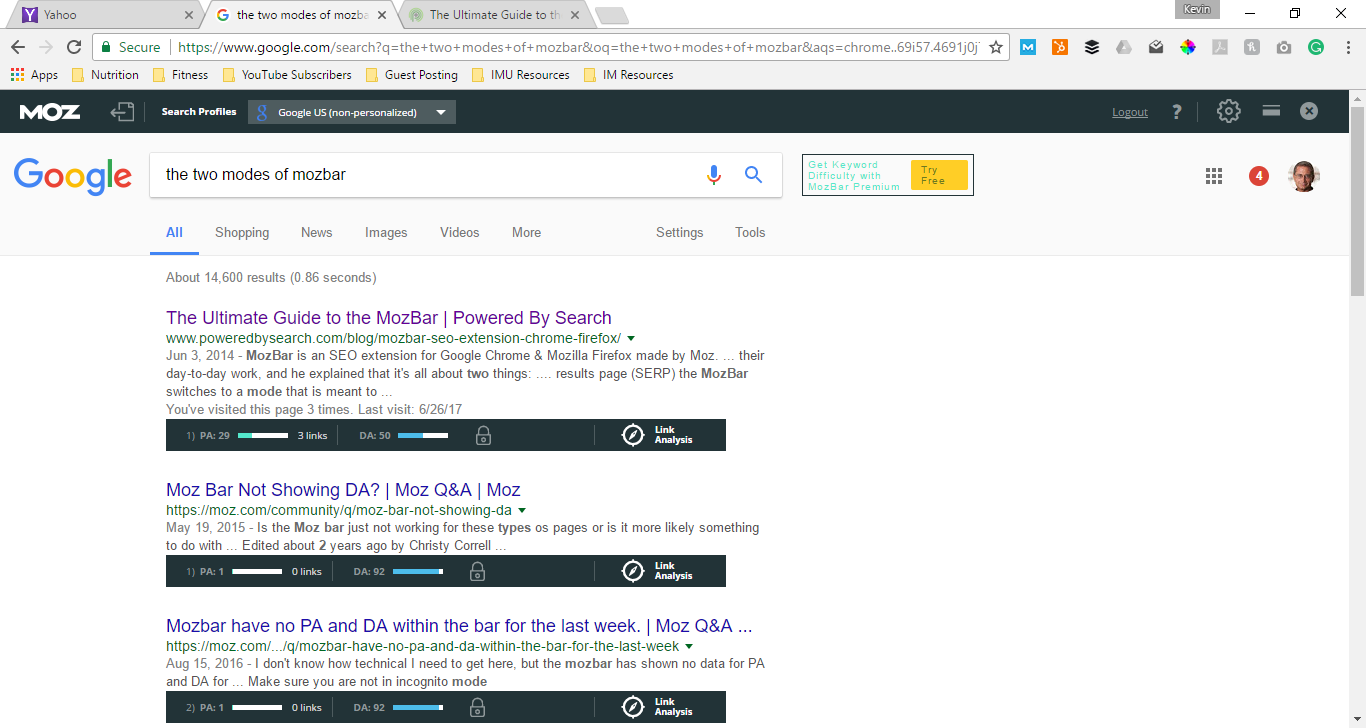Open Mozbar have no PA and DA result
1366x728 pixels.
tap(459, 626)
